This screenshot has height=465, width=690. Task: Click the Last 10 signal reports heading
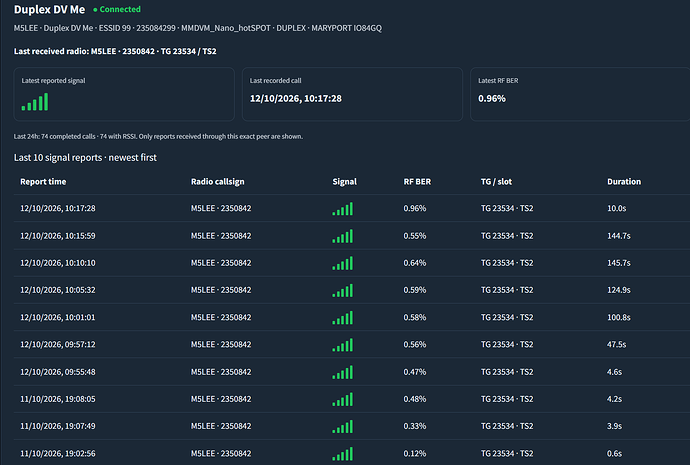[85, 157]
